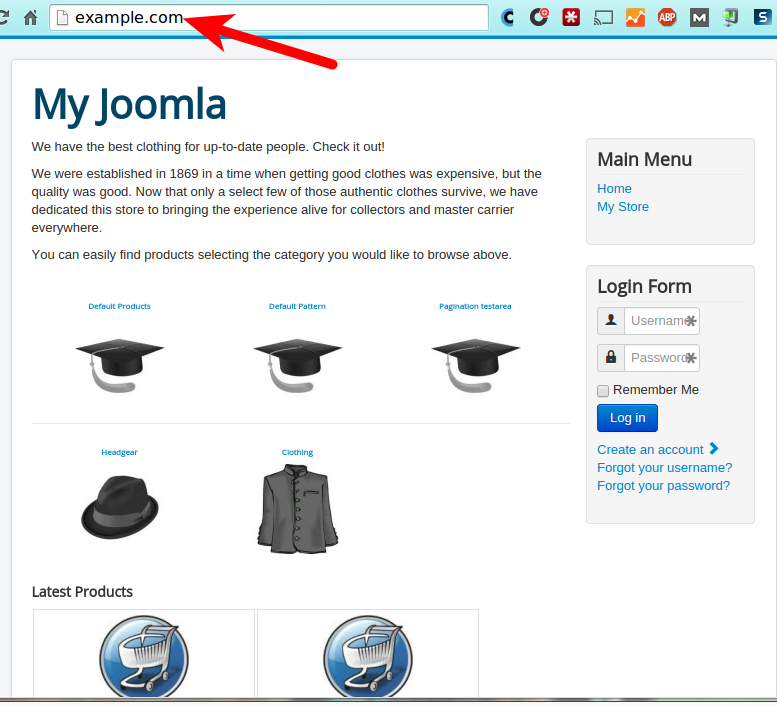
Task: Open the black C extension with red badge
Action: coord(539,17)
